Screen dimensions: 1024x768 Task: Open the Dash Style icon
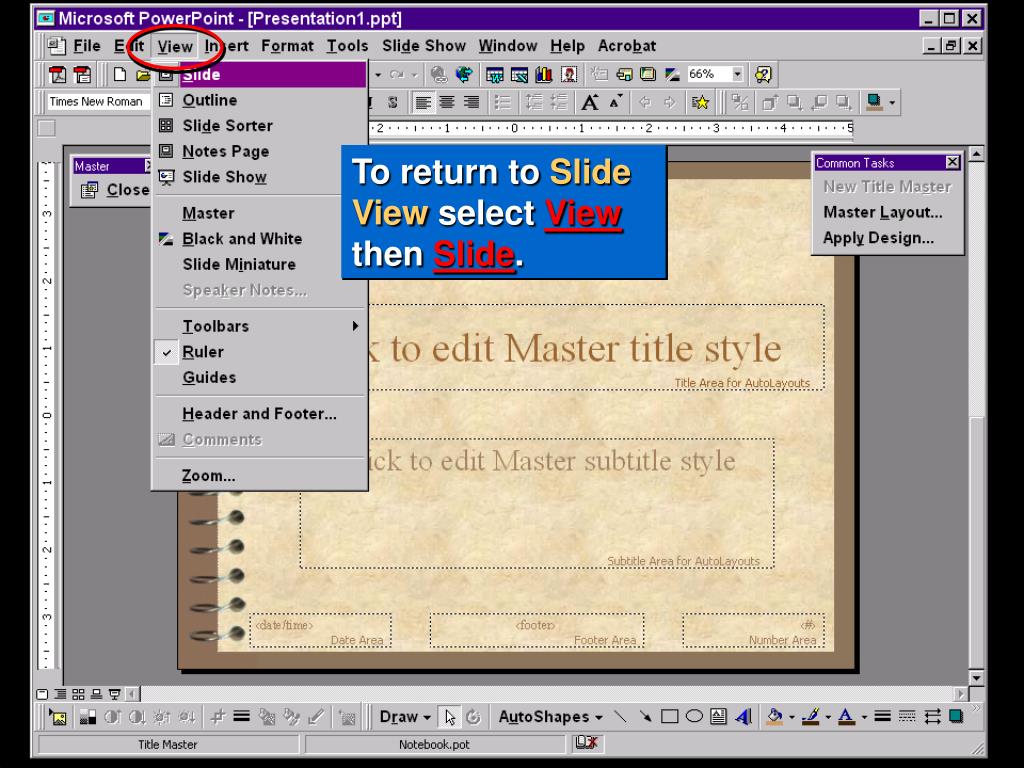click(907, 717)
